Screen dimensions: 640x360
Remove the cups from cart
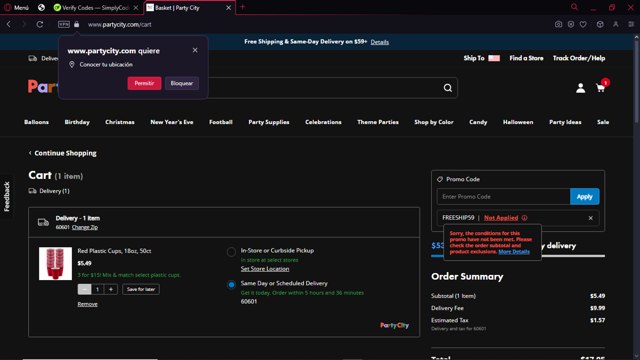click(87, 304)
